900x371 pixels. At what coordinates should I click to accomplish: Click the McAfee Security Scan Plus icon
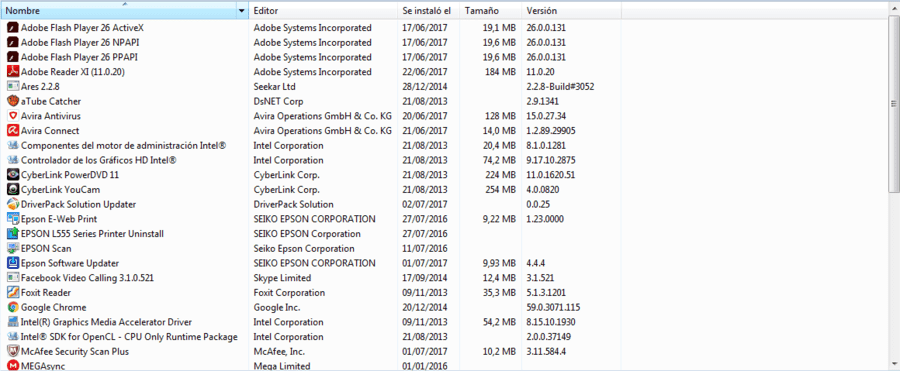click(x=13, y=351)
